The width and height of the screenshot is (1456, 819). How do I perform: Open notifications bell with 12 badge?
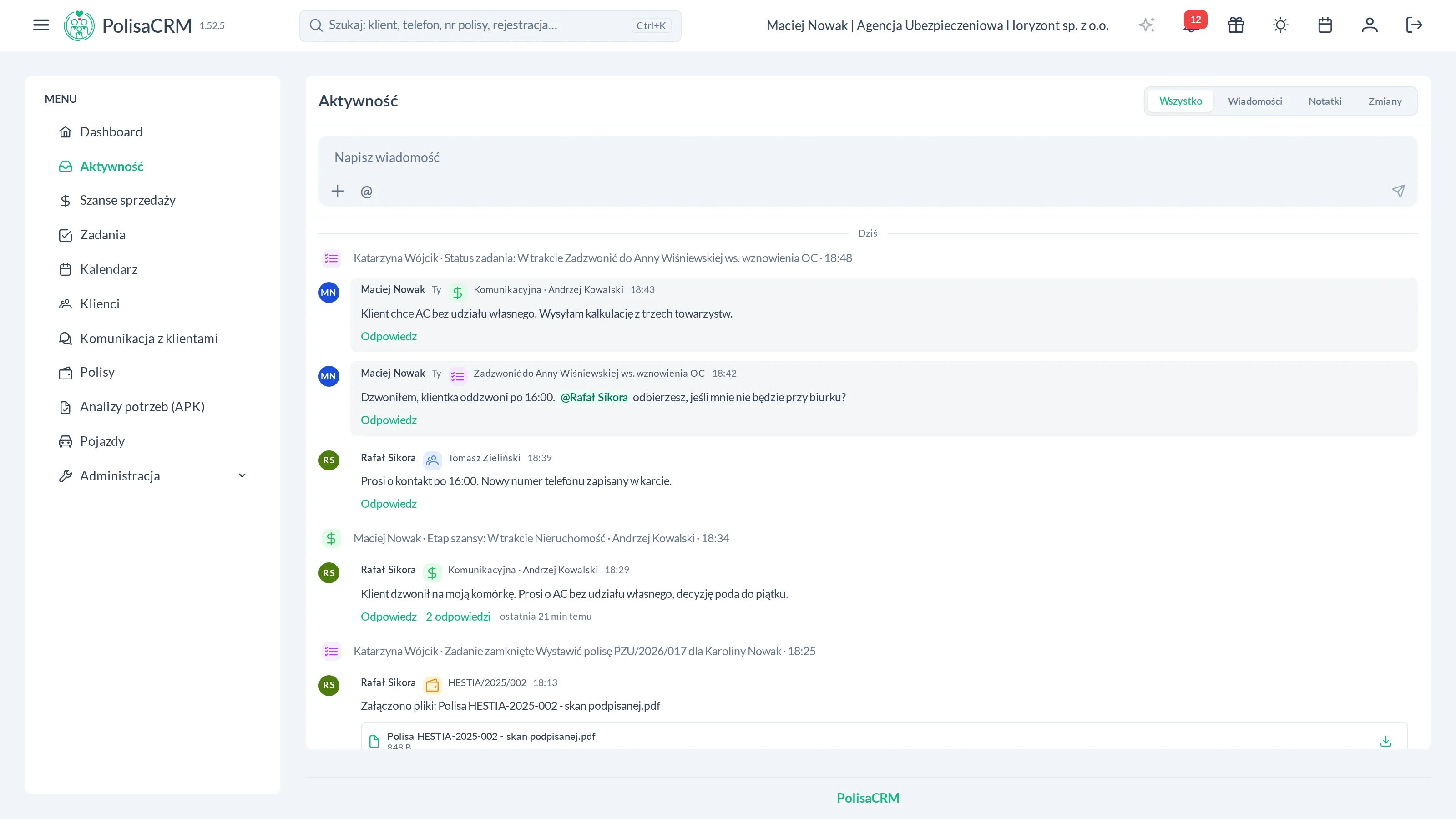1191,25
